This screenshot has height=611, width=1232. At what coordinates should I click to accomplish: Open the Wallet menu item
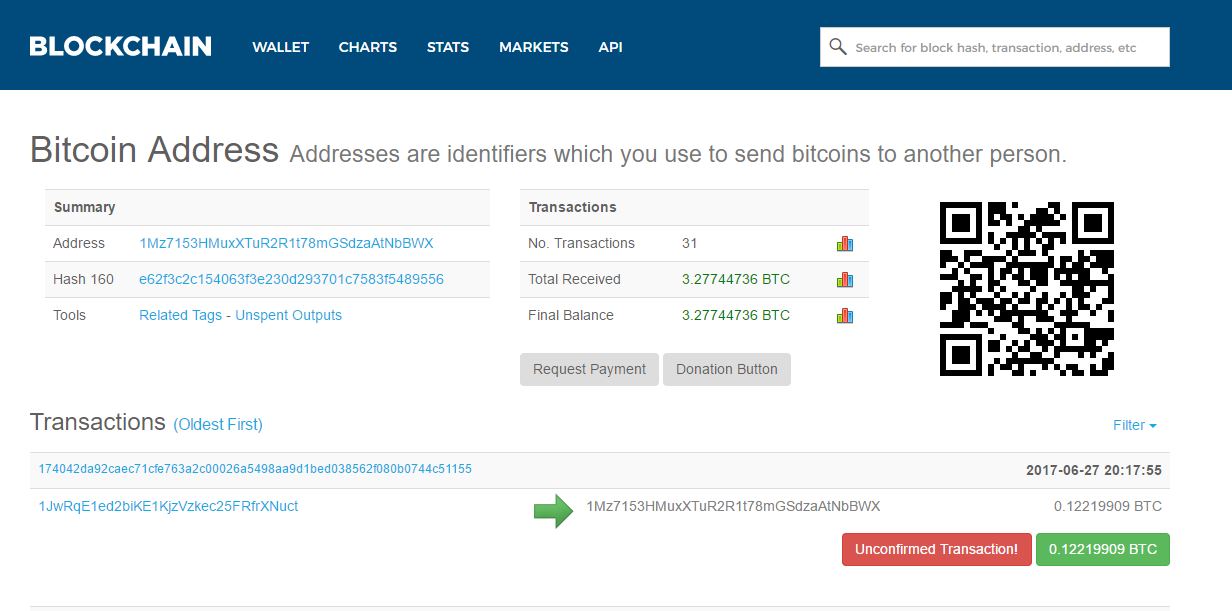click(280, 47)
